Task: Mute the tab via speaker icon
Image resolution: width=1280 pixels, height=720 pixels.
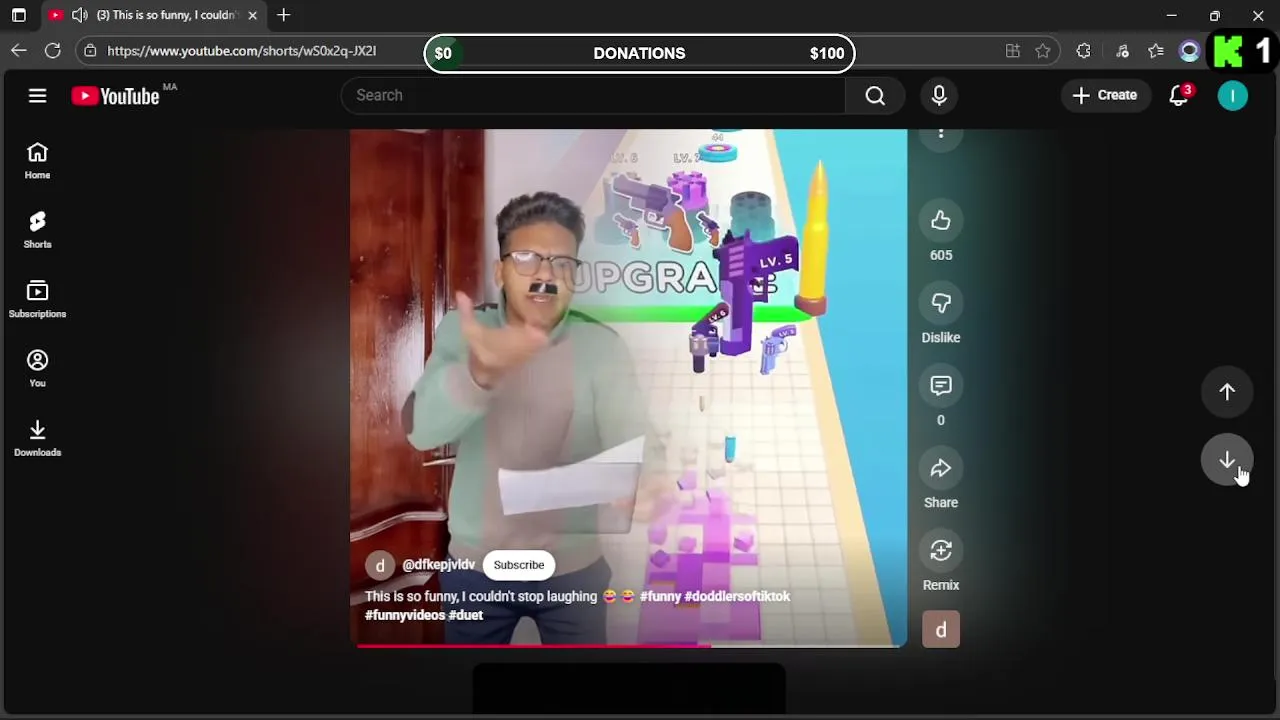Action: pos(79,15)
